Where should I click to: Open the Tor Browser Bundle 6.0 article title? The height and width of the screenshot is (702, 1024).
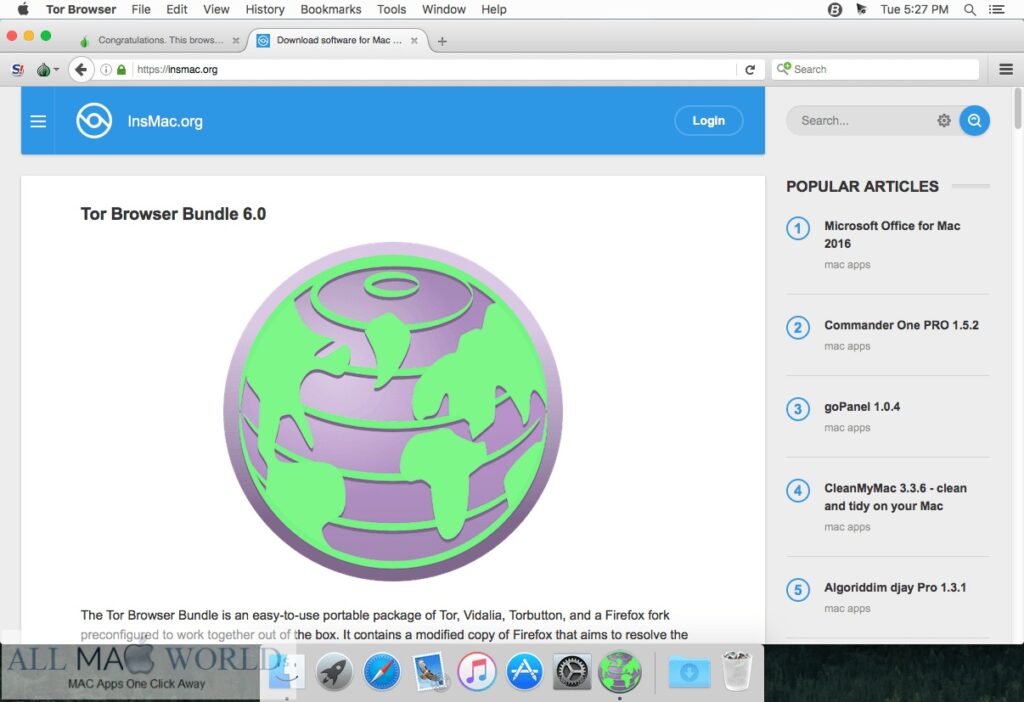pos(173,214)
